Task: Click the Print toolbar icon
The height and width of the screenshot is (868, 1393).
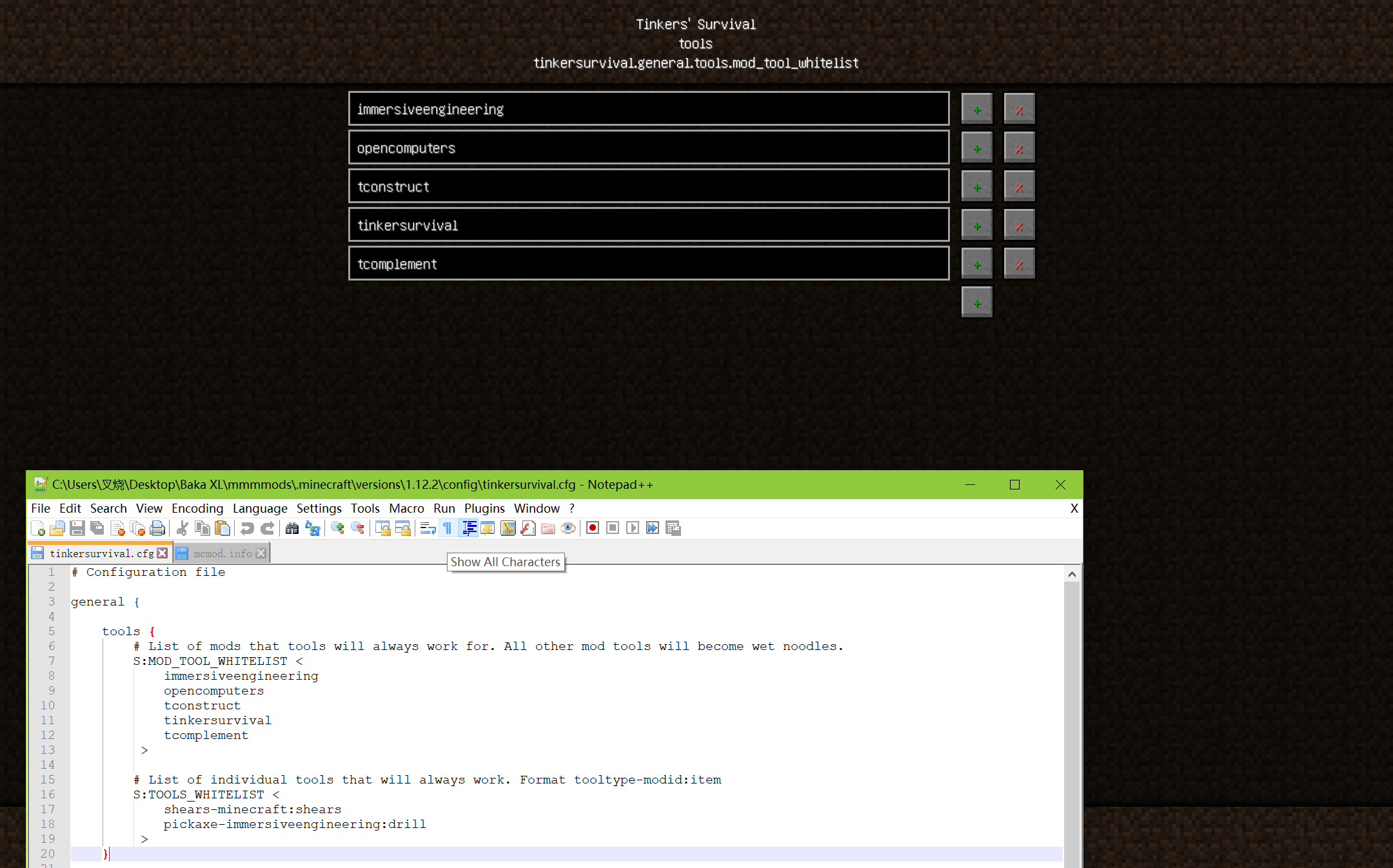Action: [157, 528]
